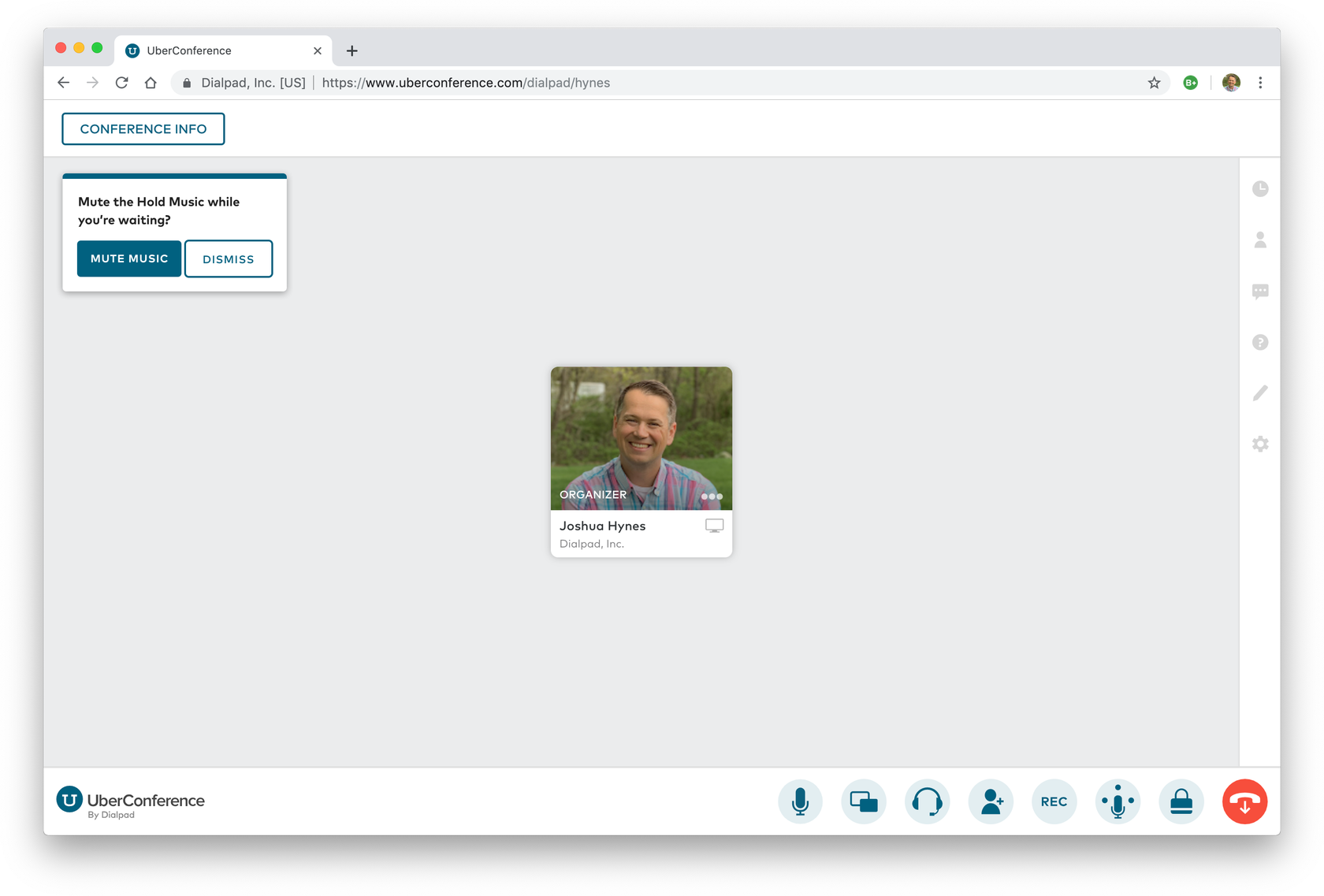Click MUTE MUSIC to silence hold music
Screen dimensions: 1324x896
(x=129, y=258)
